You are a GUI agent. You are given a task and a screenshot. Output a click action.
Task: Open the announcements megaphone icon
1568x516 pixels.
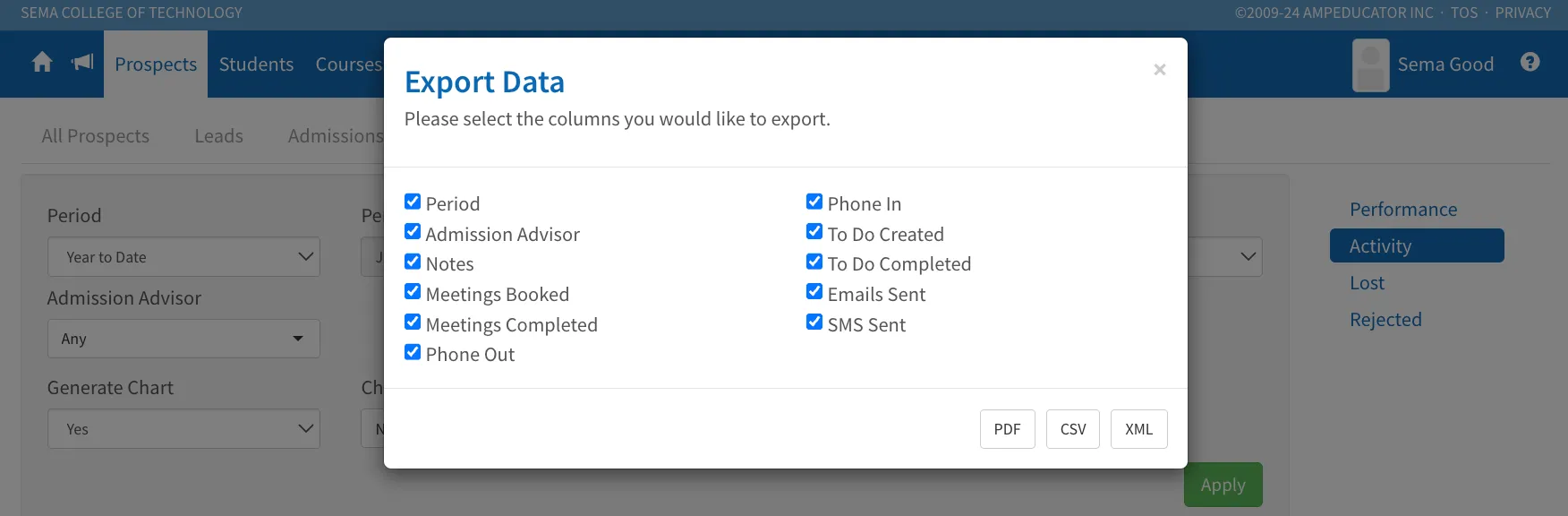pyautogui.click(x=82, y=62)
